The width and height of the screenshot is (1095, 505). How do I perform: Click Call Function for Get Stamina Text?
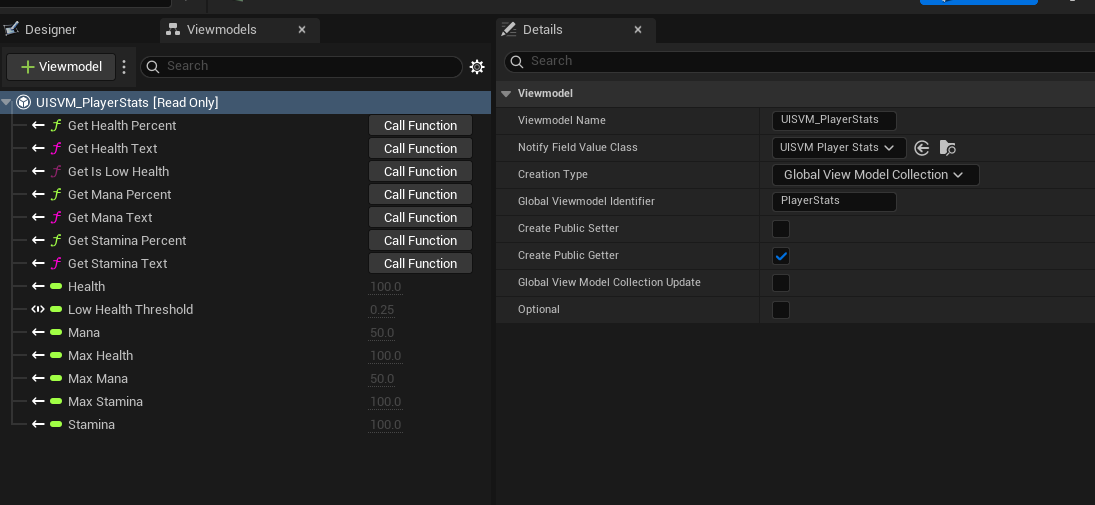[420, 264]
